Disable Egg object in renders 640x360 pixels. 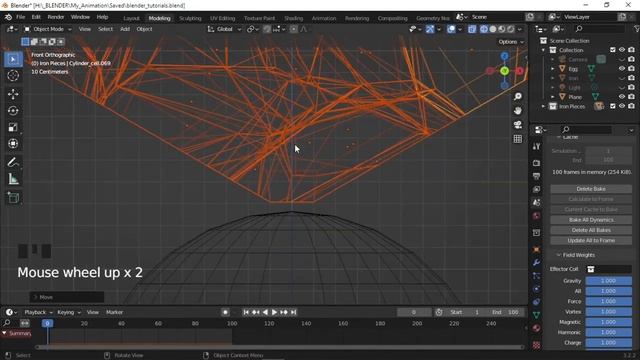631,69
